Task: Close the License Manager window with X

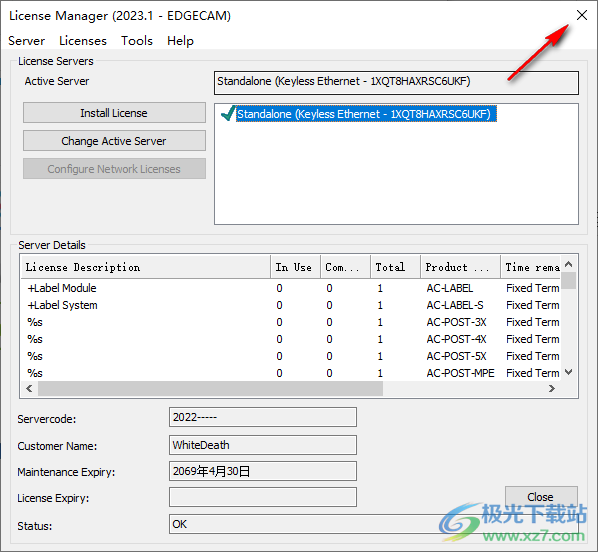Action: (x=582, y=15)
